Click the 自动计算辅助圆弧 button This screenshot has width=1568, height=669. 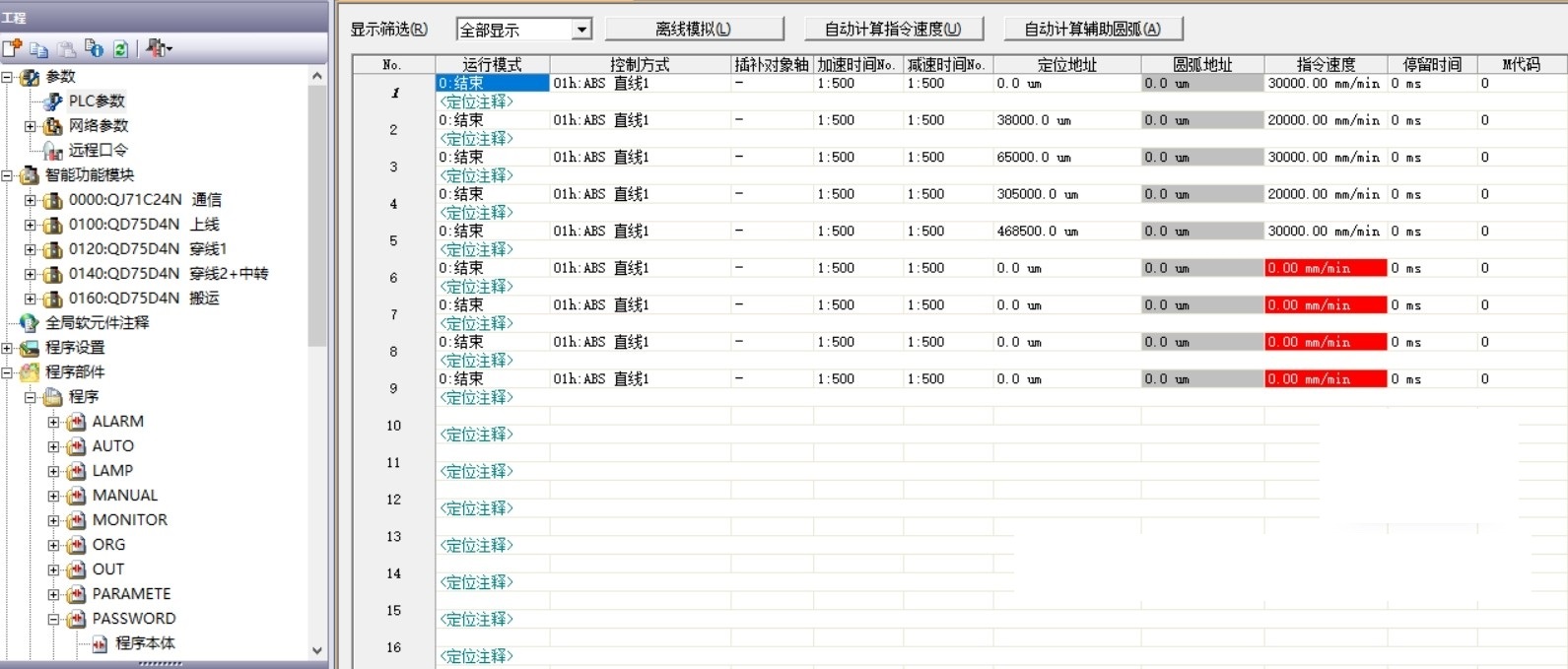click(1093, 30)
